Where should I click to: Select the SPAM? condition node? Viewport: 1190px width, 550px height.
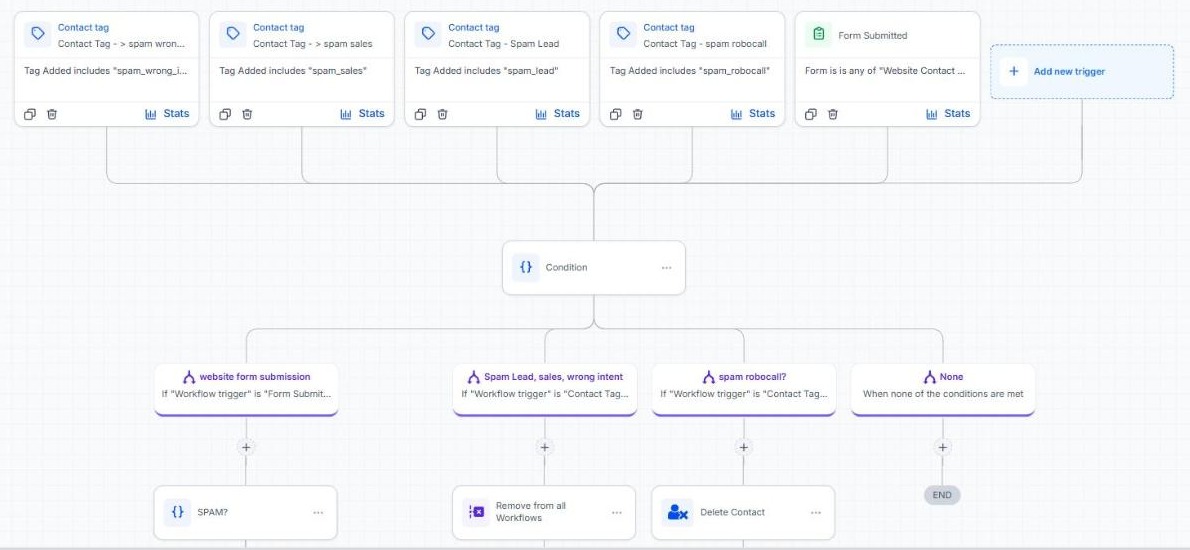(x=246, y=513)
